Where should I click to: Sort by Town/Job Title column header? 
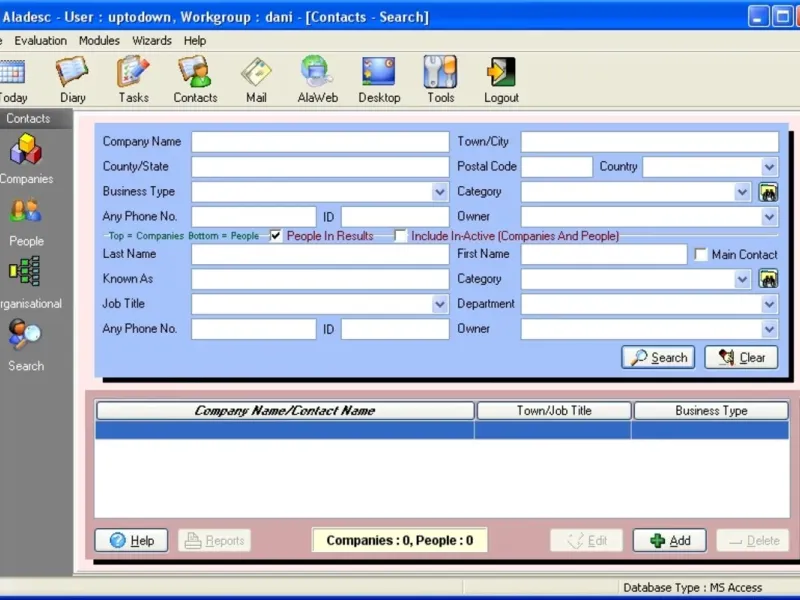tap(554, 411)
